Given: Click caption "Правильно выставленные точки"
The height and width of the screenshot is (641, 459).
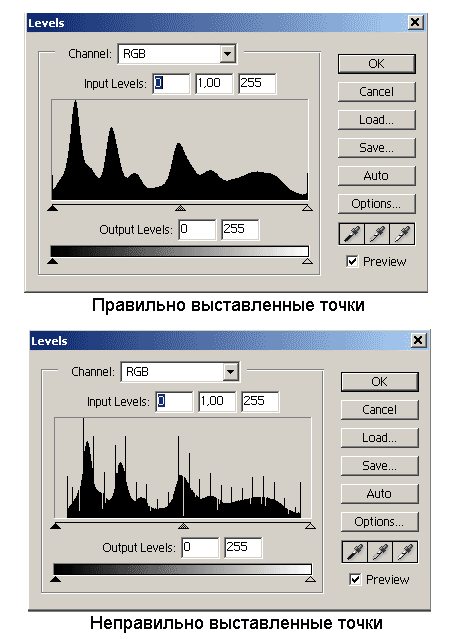Looking at the screenshot, I should [228, 305].
